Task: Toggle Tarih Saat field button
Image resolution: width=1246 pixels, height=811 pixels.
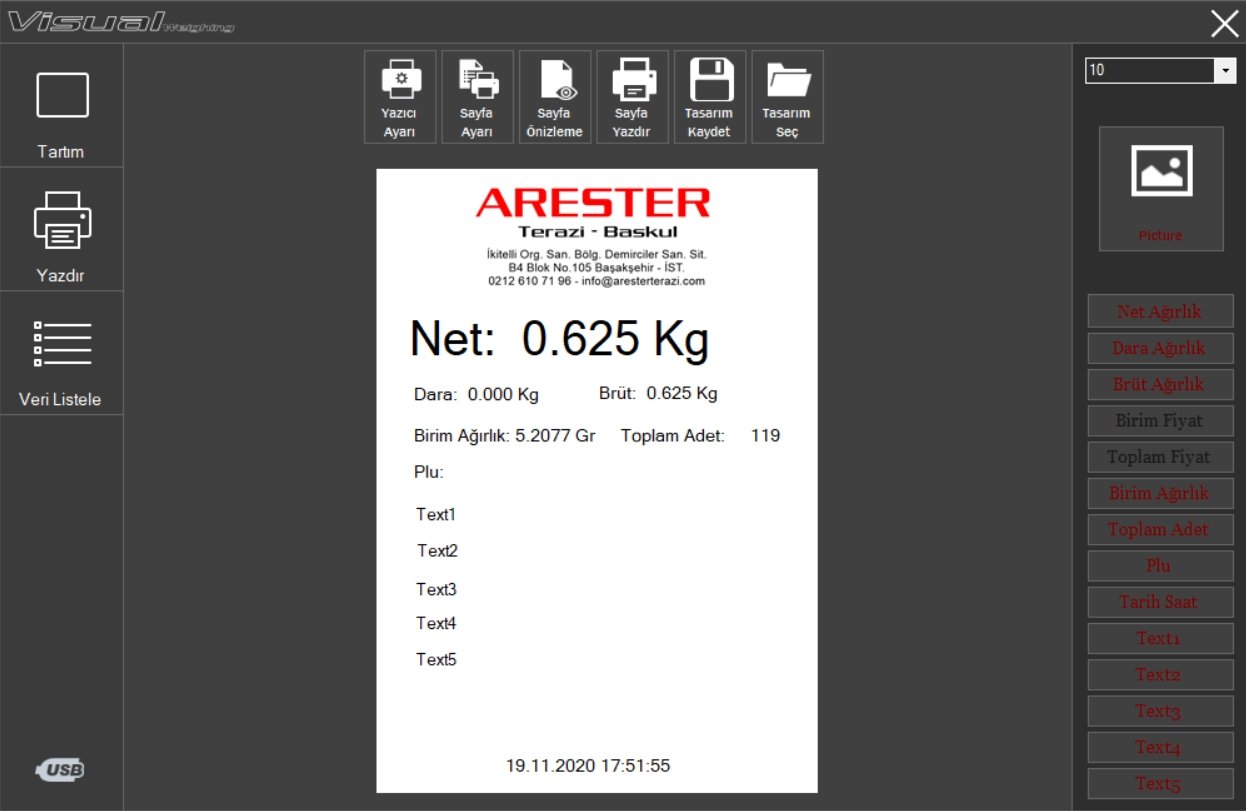Action: [1160, 602]
